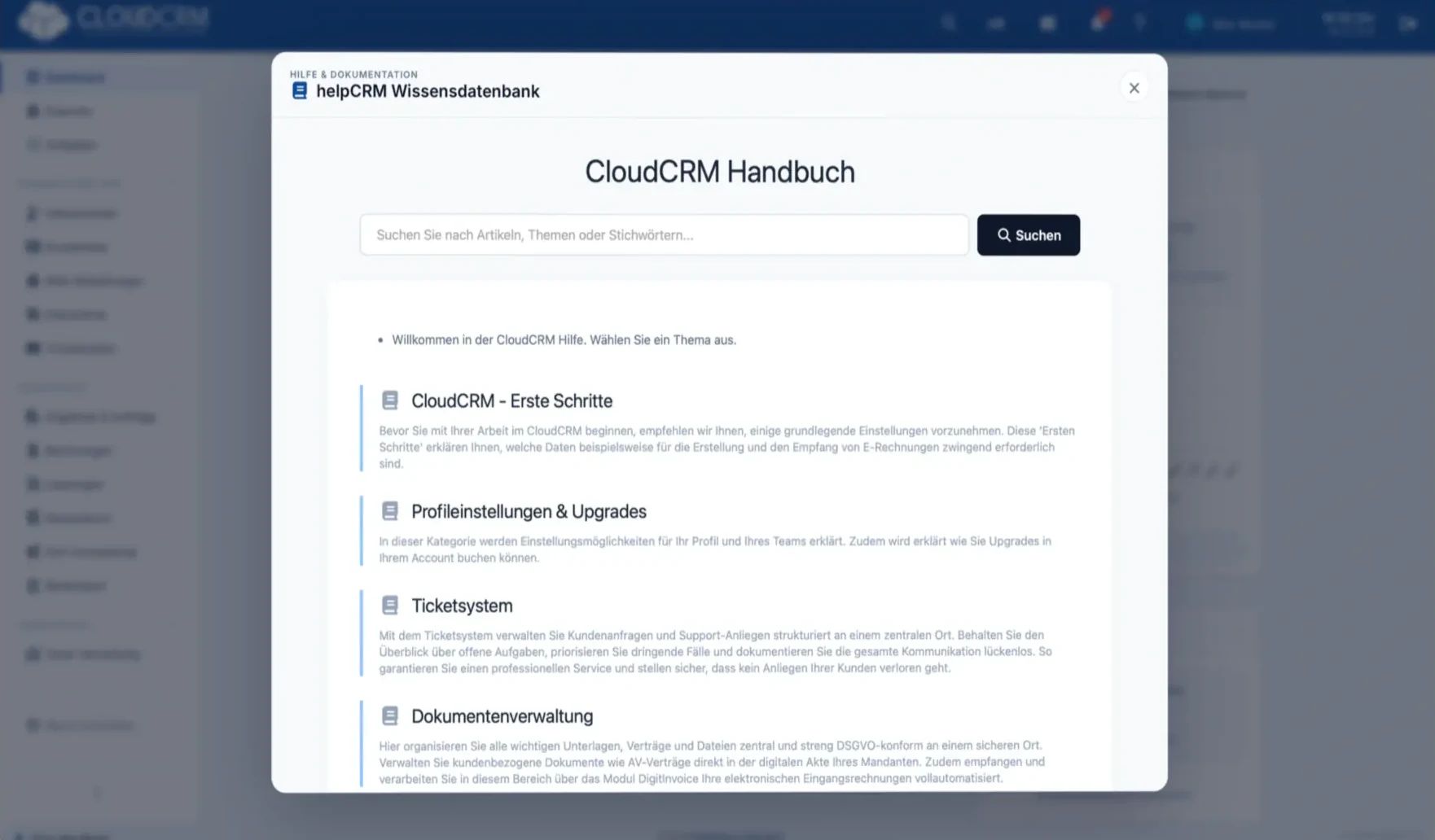
Task: Focus the article search field
Action: pos(664,235)
